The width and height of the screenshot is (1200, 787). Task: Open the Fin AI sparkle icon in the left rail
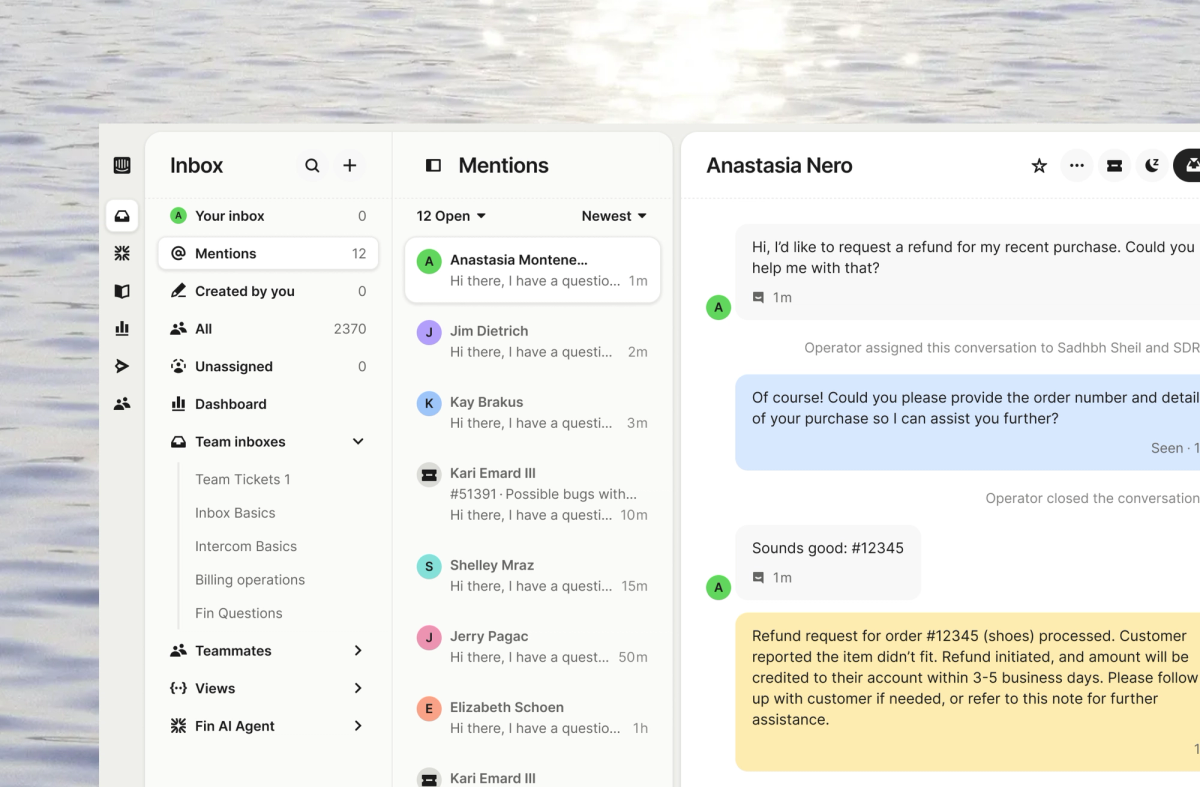click(122, 254)
